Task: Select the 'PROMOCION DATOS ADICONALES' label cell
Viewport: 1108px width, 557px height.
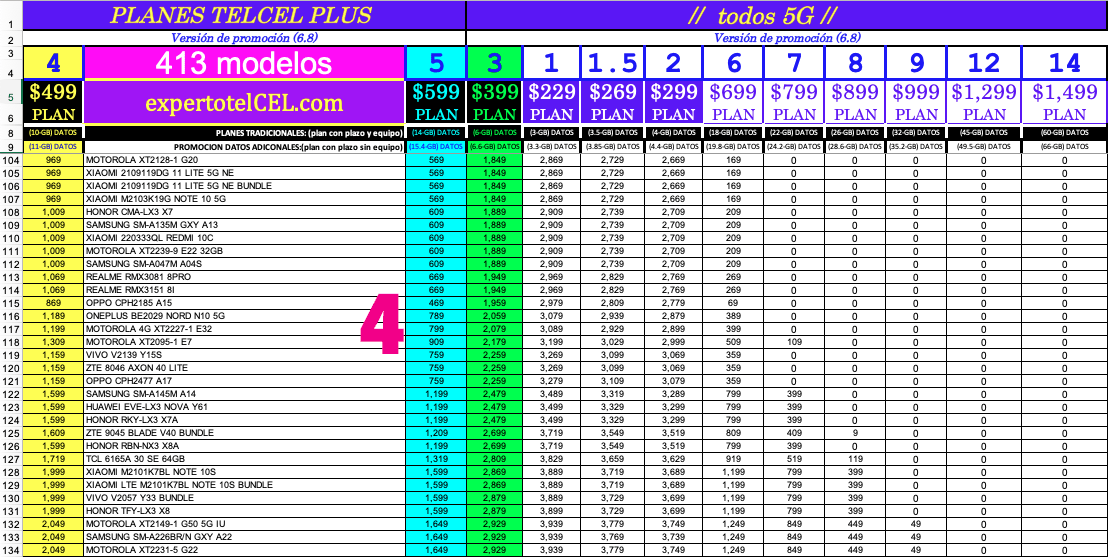Action: coord(244,146)
